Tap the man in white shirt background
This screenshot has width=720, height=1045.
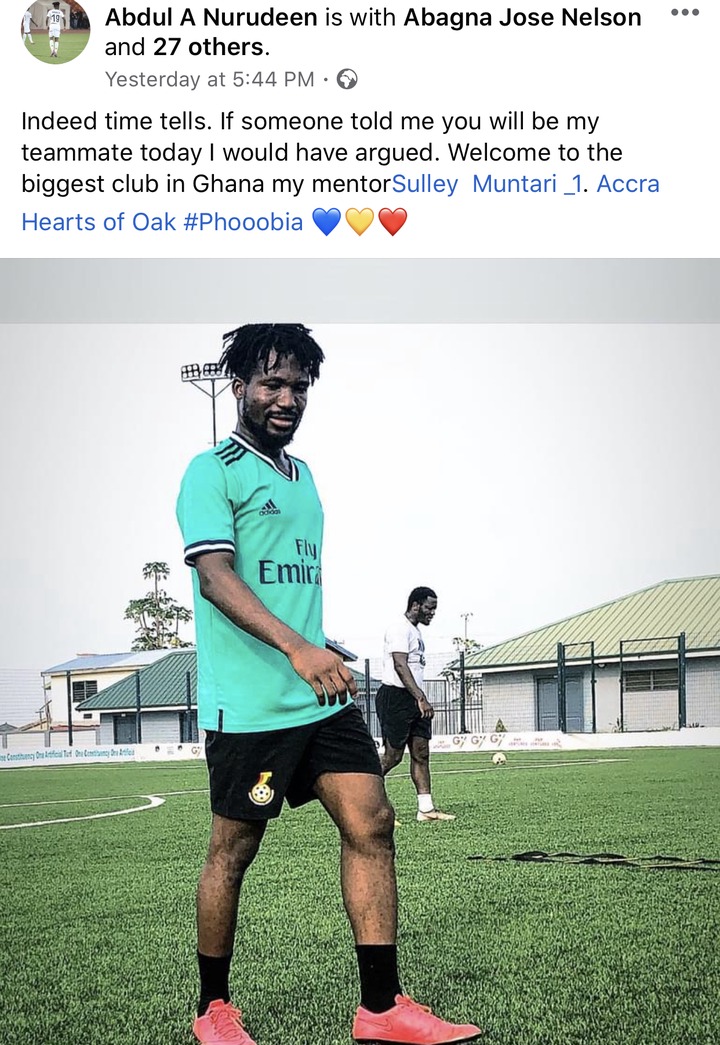pyautogui.click(x=407, y=703)
